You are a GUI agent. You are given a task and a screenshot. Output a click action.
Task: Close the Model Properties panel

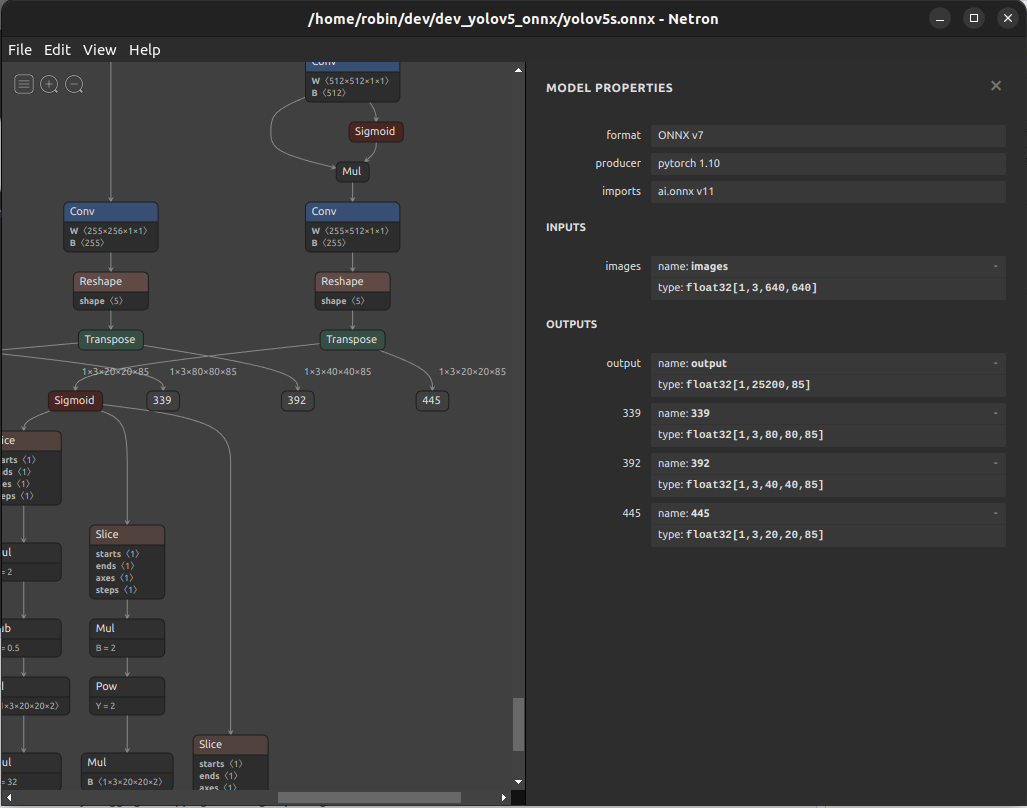[996, 86]
